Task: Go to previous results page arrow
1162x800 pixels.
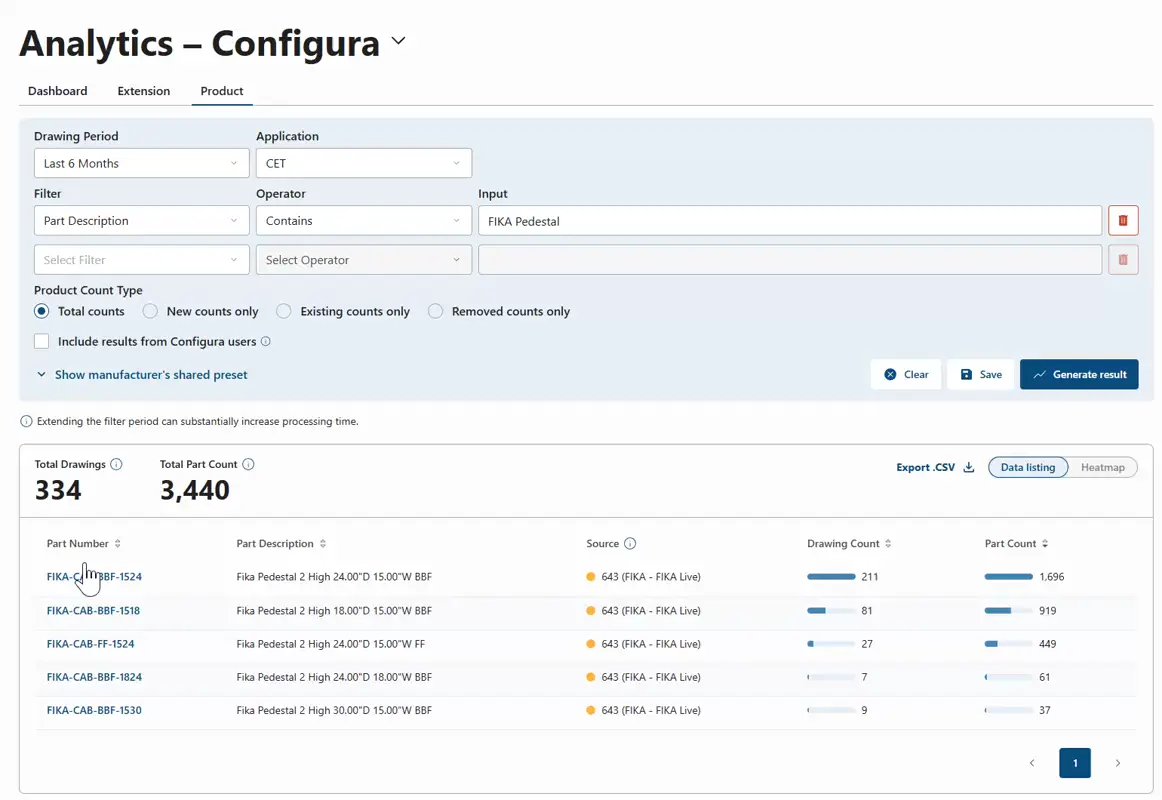Action: tap(1032, 763)
